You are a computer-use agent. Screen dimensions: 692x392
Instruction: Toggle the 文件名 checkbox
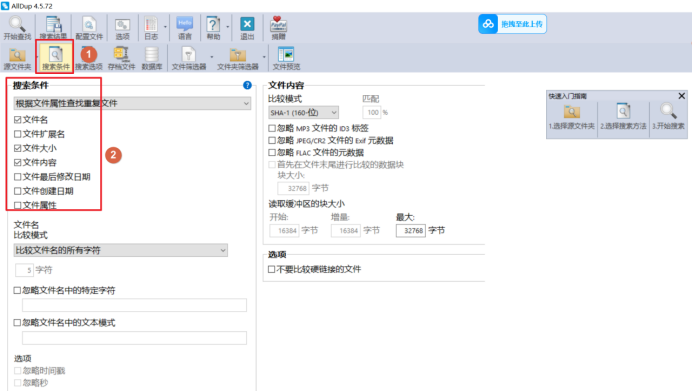tap(18, 120)
